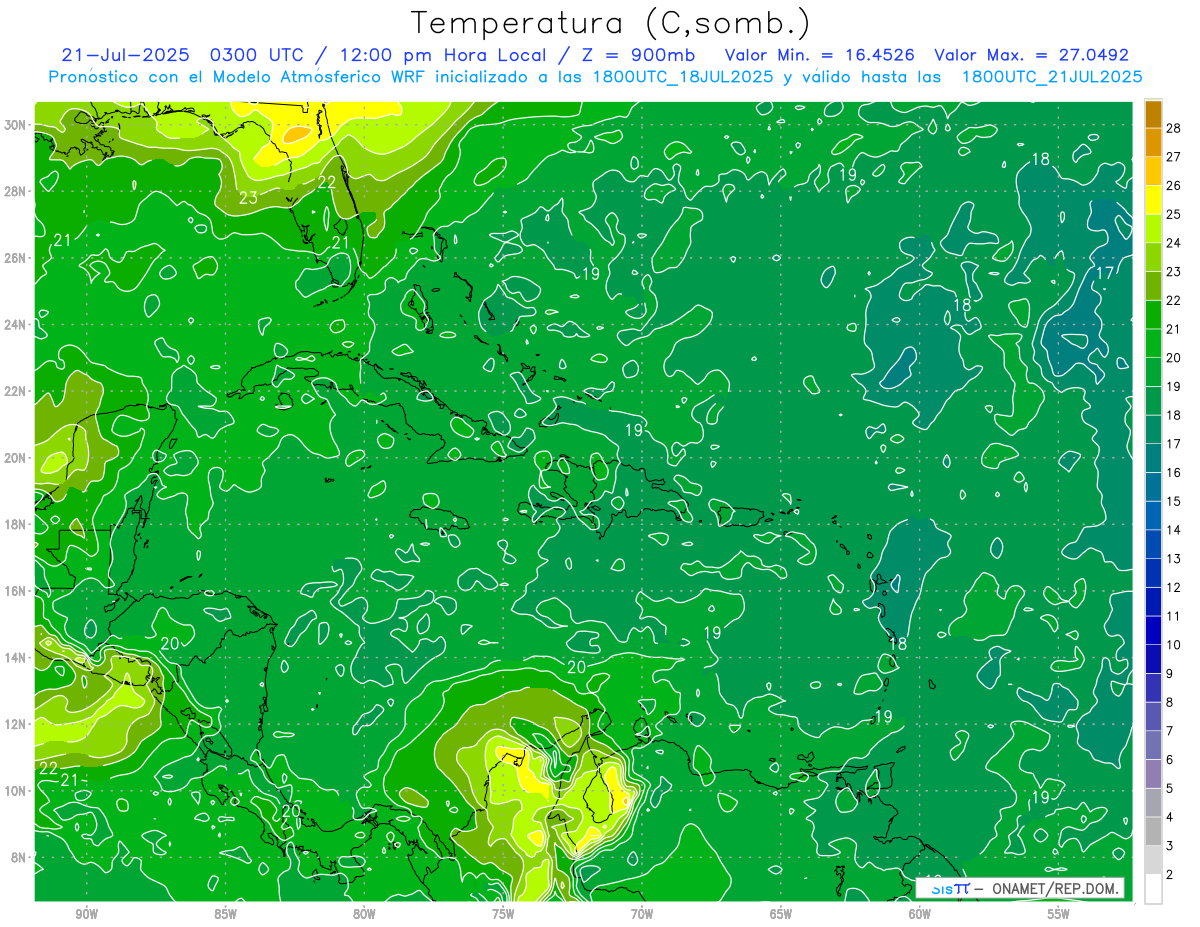Click the "8N" latitude axis label

(x=20, y=858)
